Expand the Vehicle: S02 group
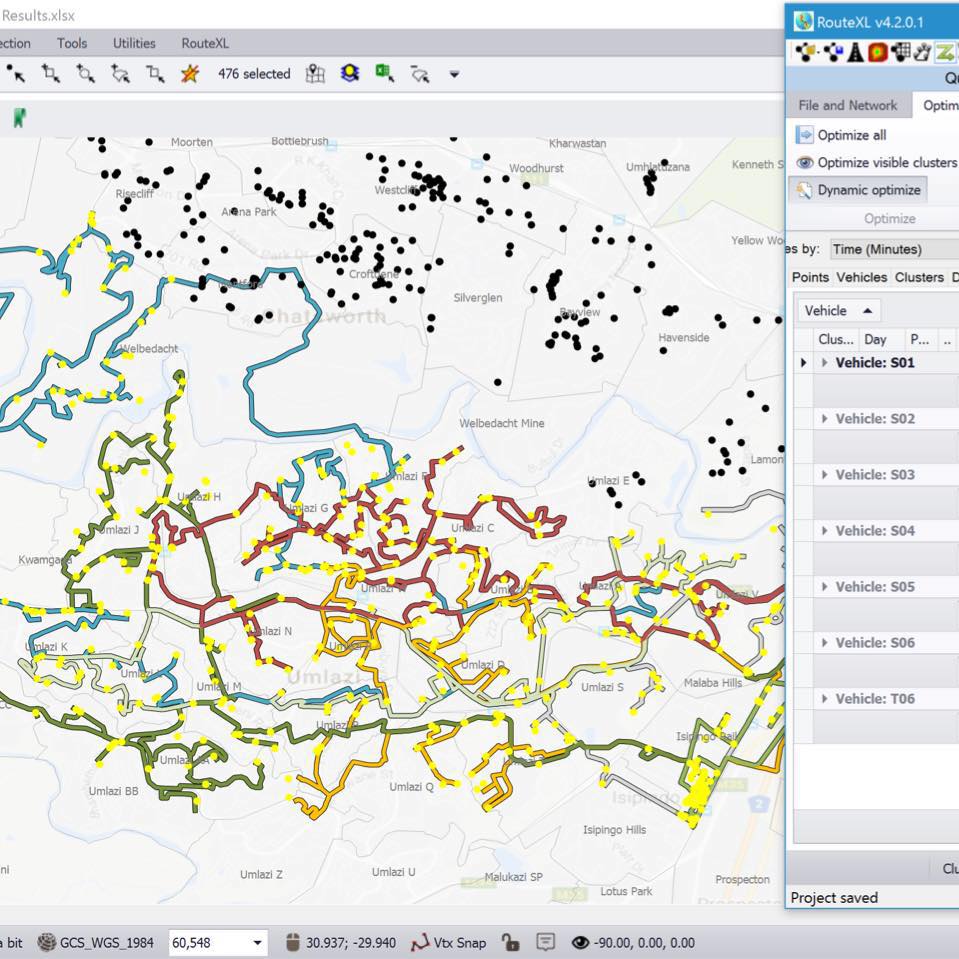 point(824,419)
